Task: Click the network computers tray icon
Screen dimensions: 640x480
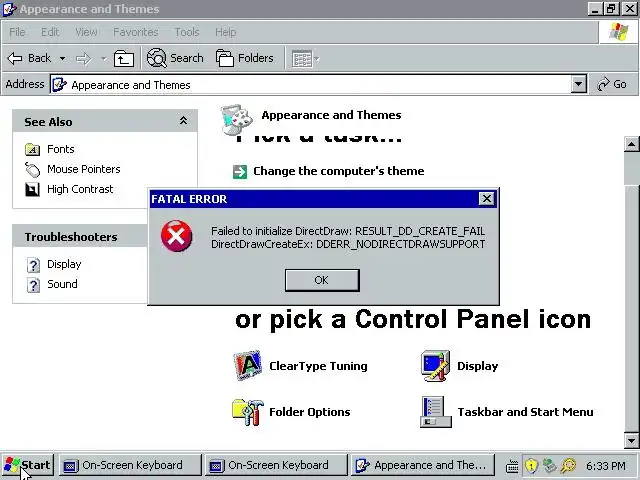Action: tap(550, 465)
